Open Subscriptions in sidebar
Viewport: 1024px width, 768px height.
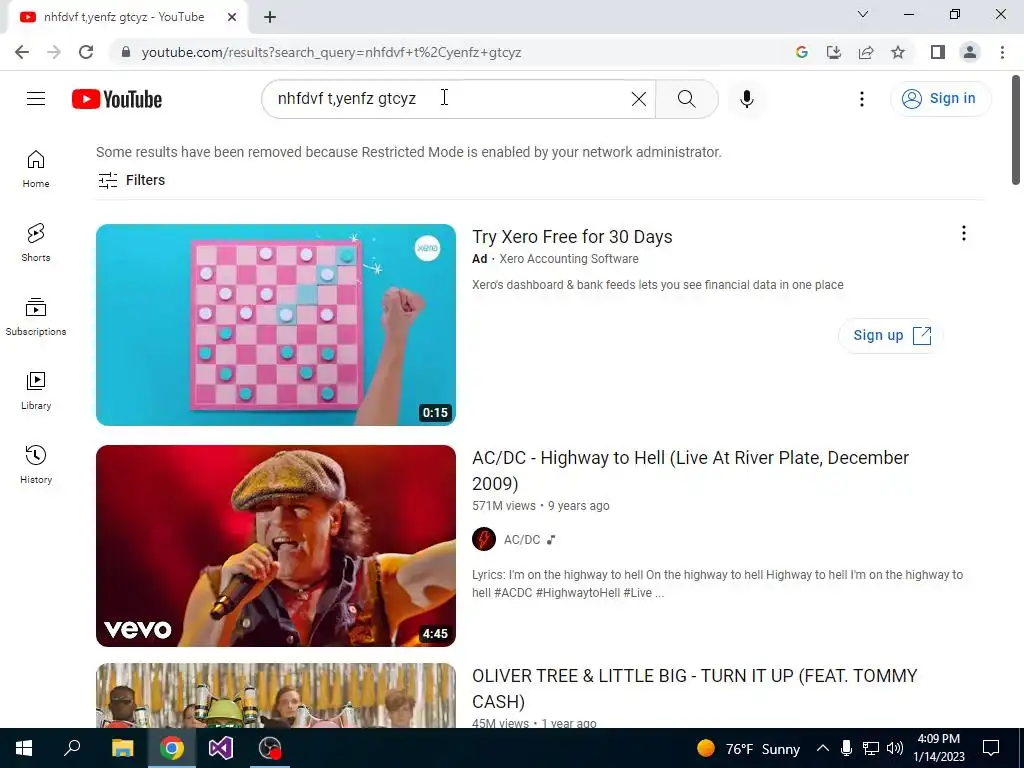coord(36,317)
